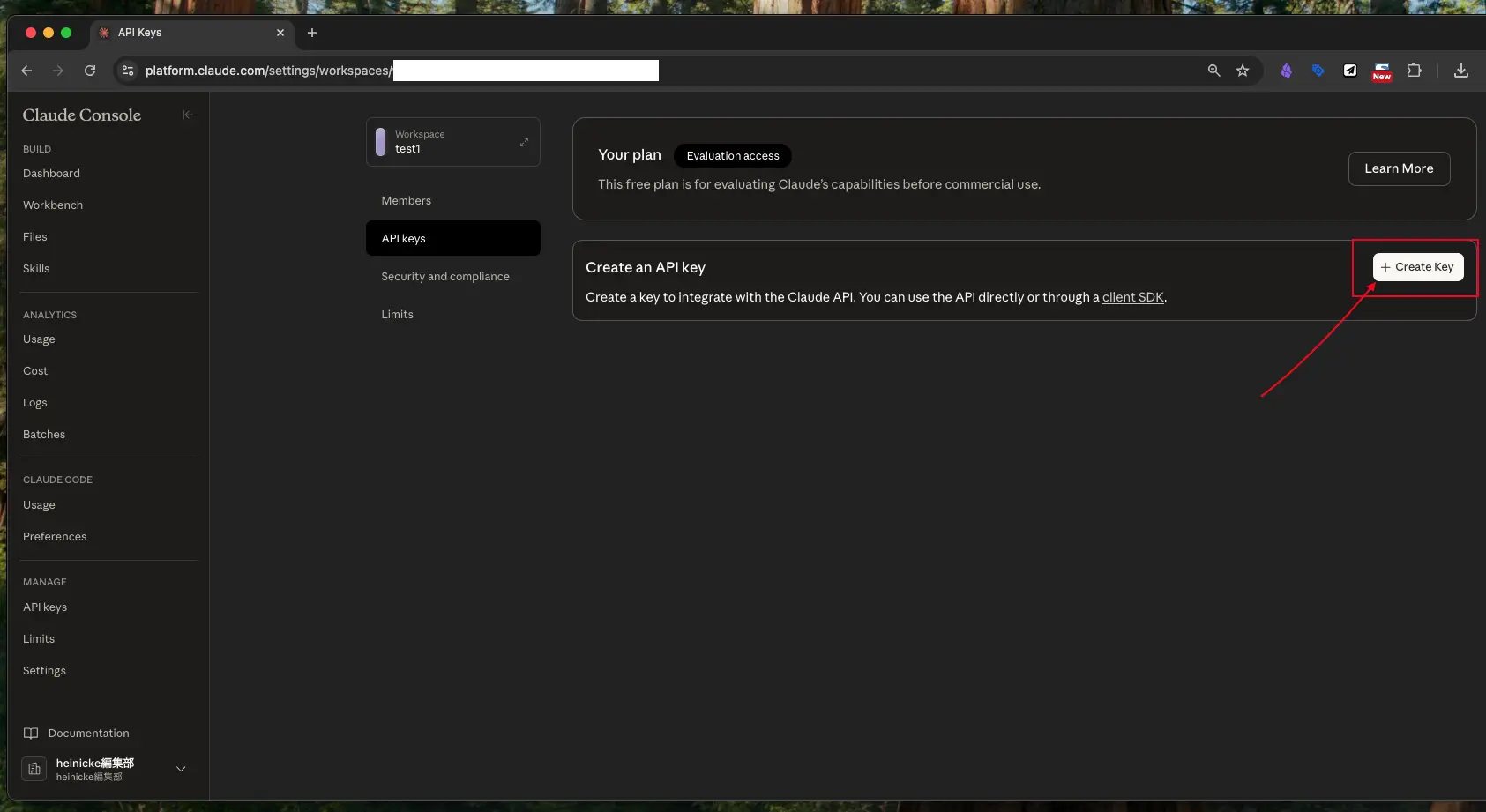Click the browser downloads icon

click(1461, 71)
